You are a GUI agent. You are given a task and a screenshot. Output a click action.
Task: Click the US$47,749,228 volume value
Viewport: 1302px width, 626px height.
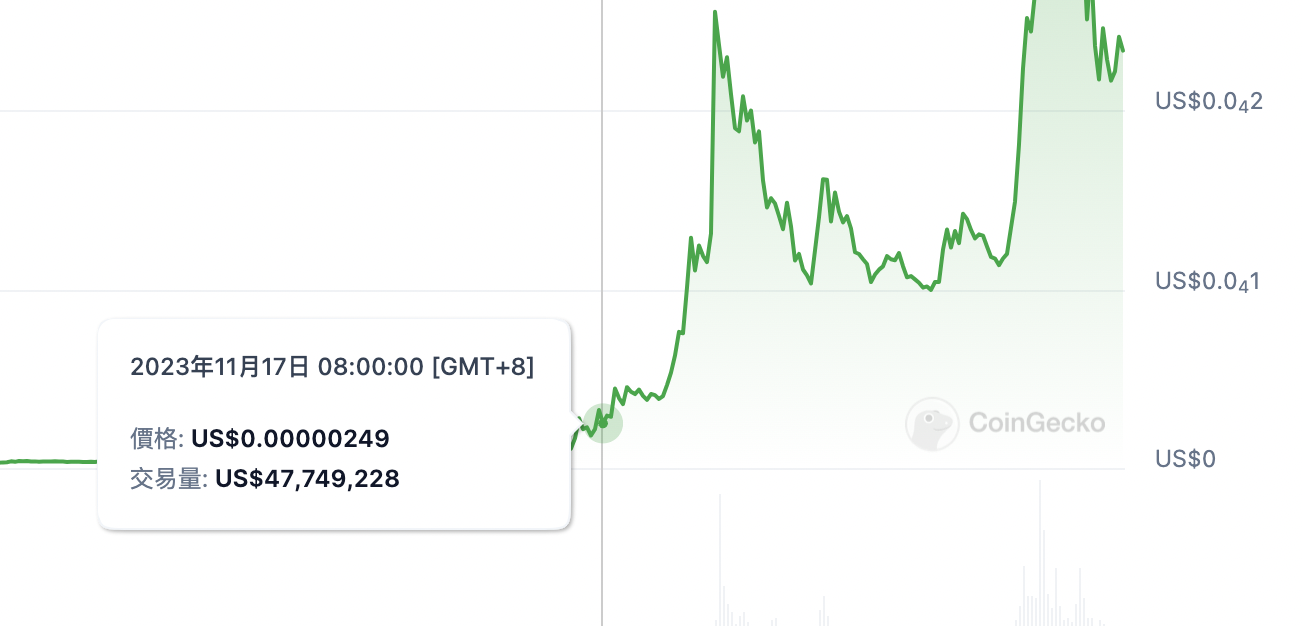coord(307,479)
